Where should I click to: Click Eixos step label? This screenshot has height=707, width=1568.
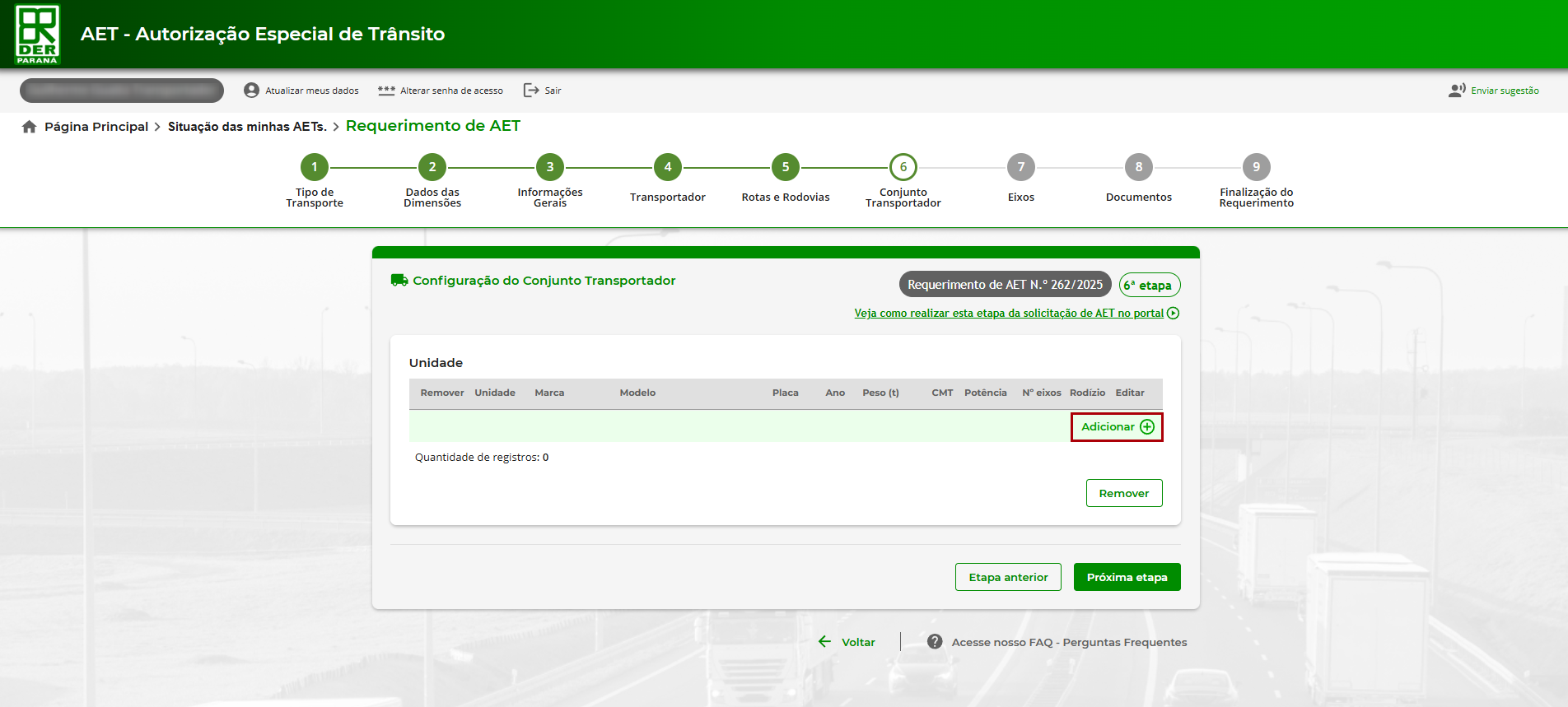(1021, 198)
